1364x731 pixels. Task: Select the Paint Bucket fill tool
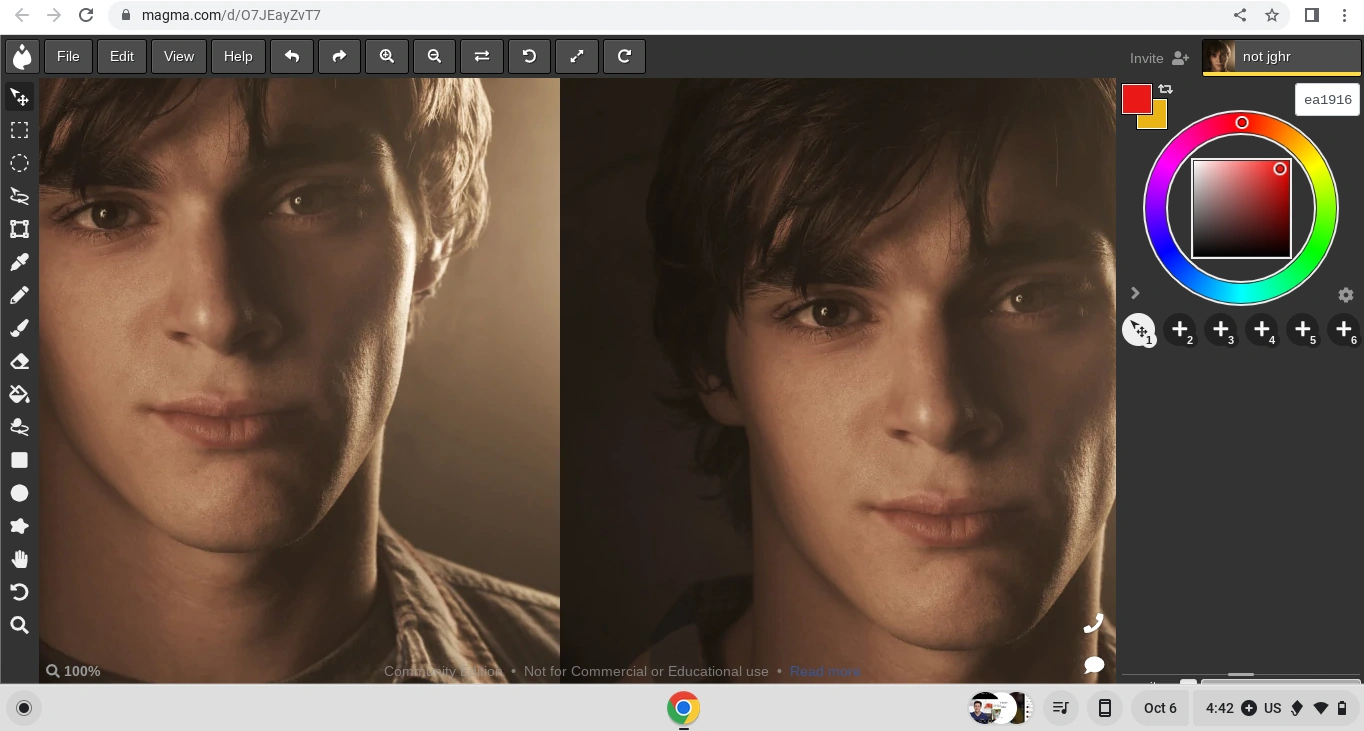pos(20,394)
